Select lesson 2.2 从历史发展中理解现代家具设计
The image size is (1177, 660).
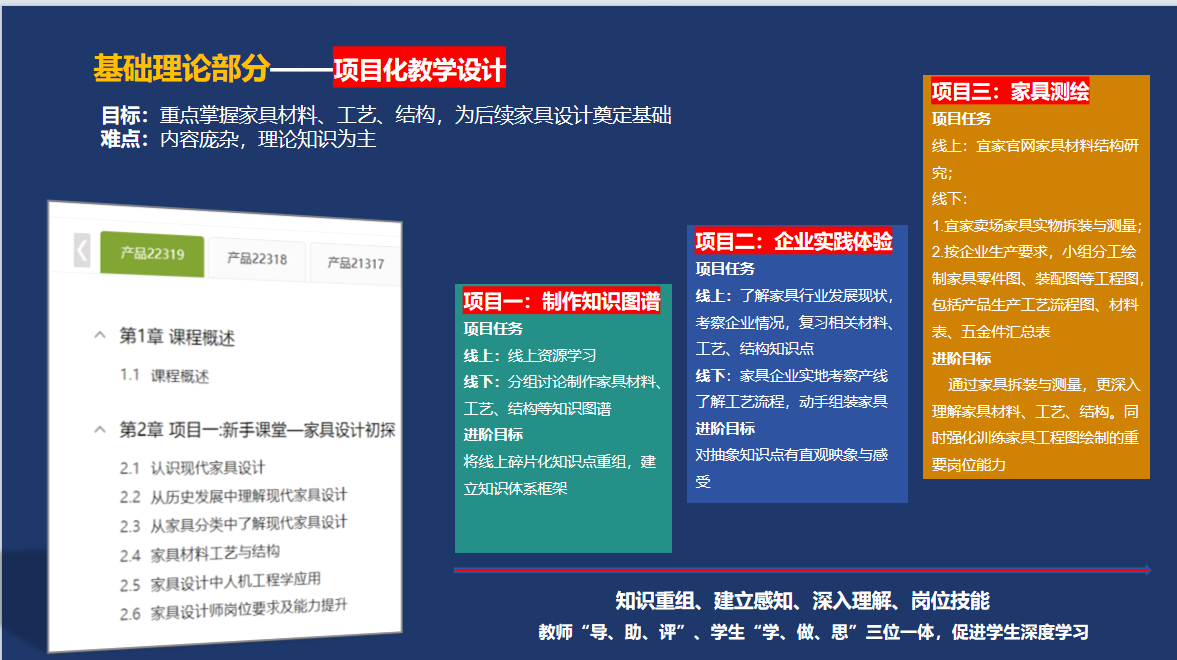(x=248, y=496)
